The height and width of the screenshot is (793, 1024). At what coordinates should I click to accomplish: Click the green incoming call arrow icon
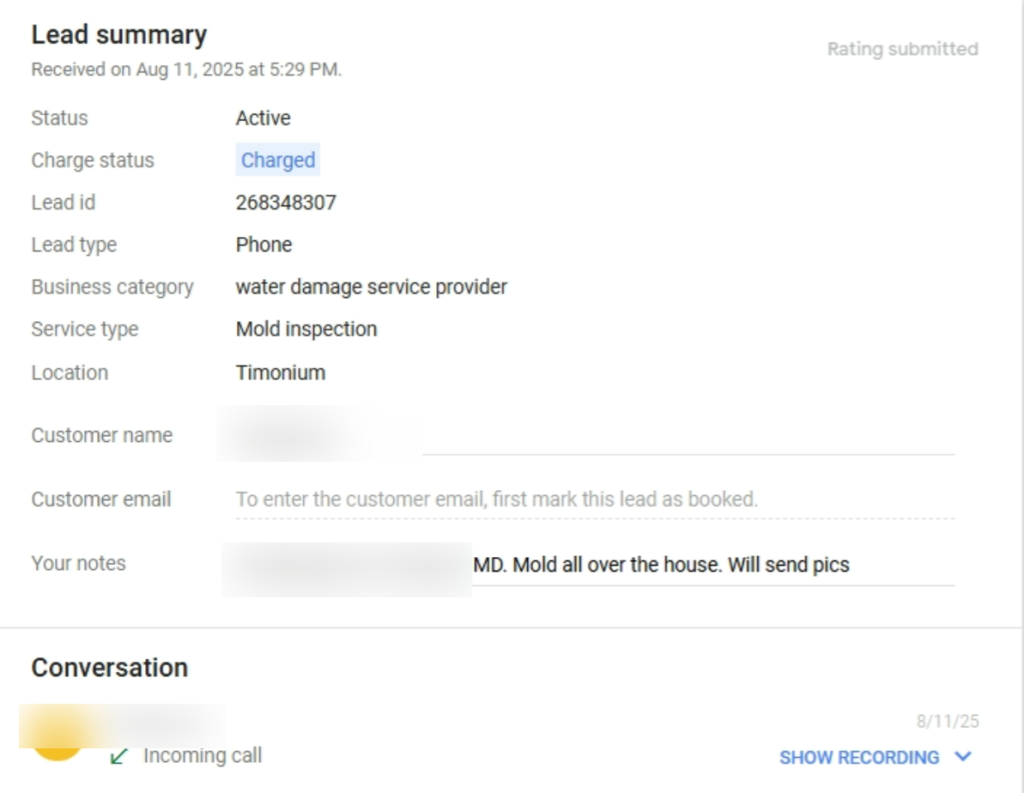[x=119, y=757]
